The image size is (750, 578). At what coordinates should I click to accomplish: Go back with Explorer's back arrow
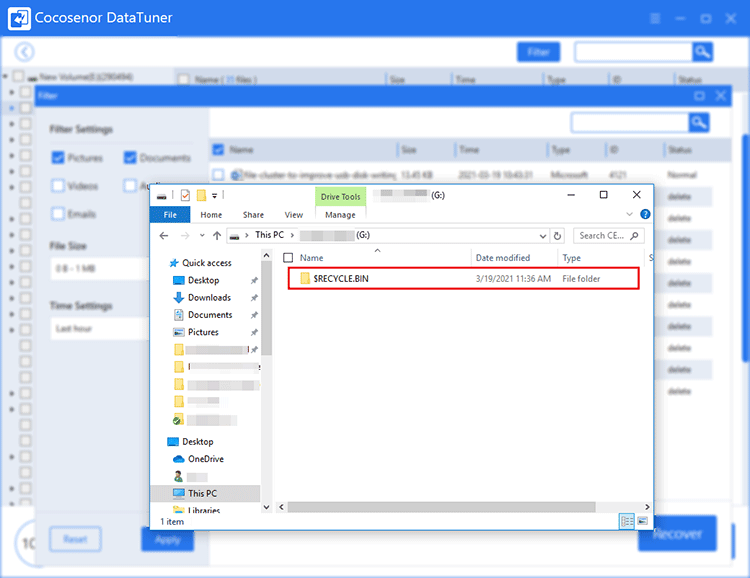pos(164,235)
